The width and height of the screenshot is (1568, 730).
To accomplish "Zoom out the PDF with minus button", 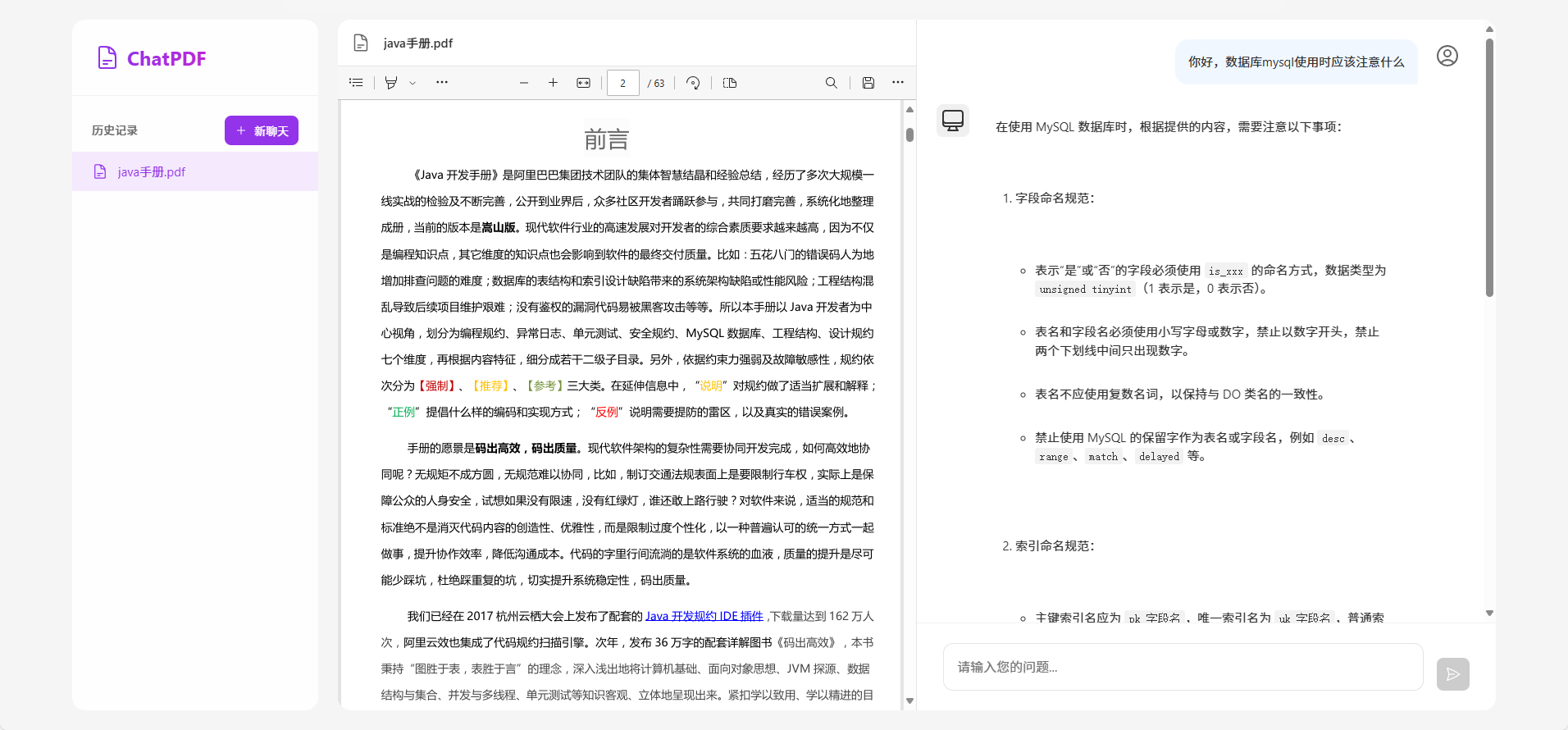I will click(524, 83).
